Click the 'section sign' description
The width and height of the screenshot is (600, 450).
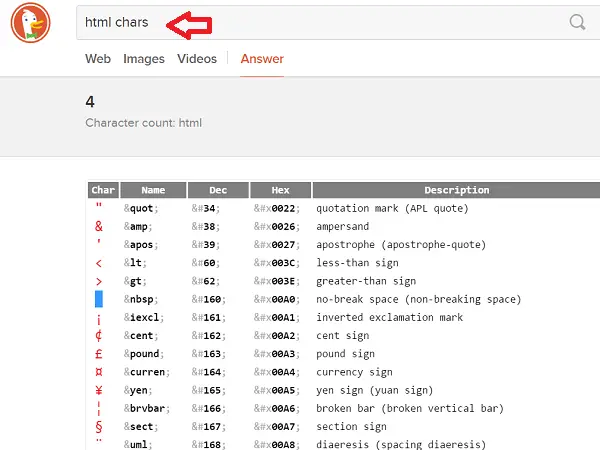tap(351, 427)
